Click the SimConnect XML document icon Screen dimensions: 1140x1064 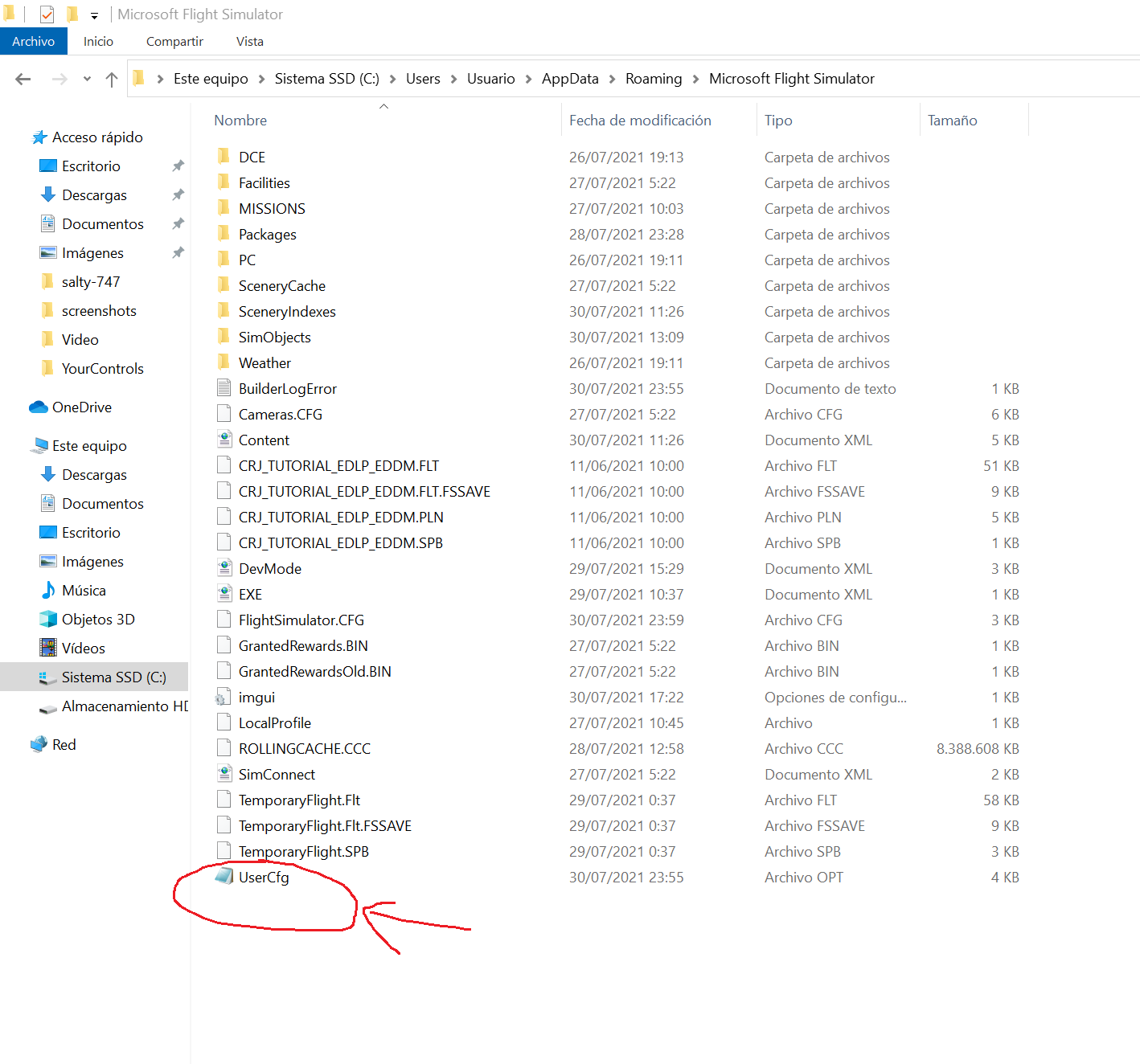(x=224, y=774)
